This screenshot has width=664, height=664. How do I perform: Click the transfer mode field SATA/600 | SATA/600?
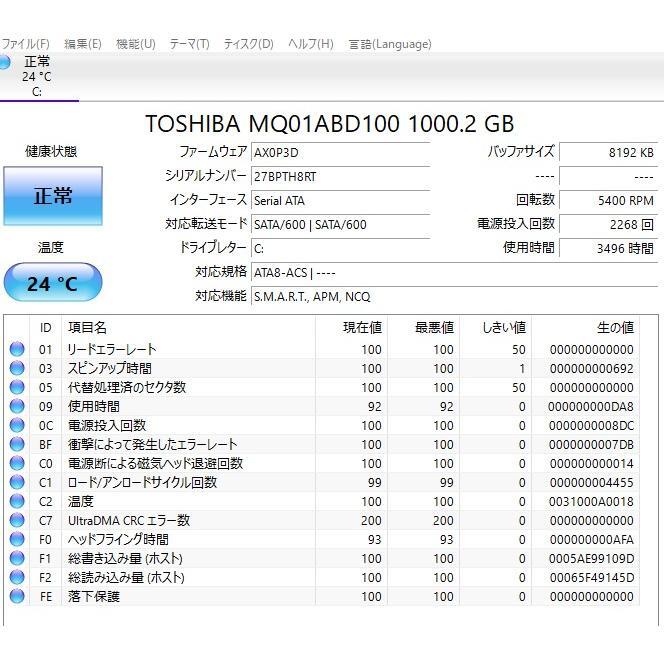pyautogui.click(x=340, y=224)
